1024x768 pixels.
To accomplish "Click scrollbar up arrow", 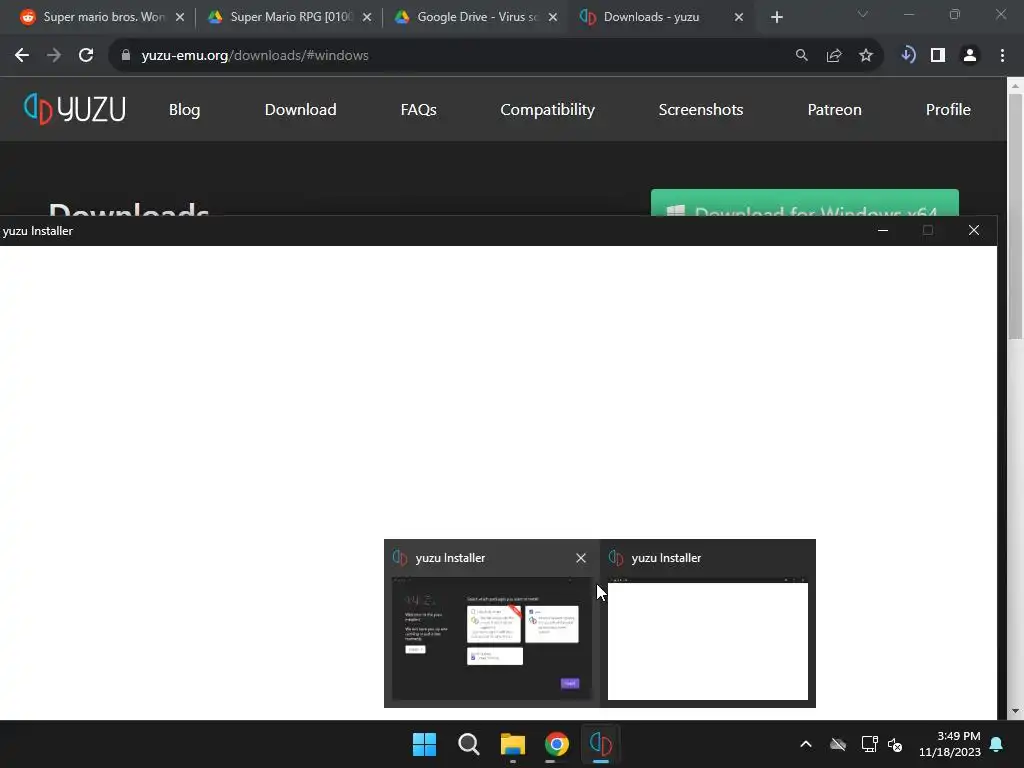I will pos(1015,86).
